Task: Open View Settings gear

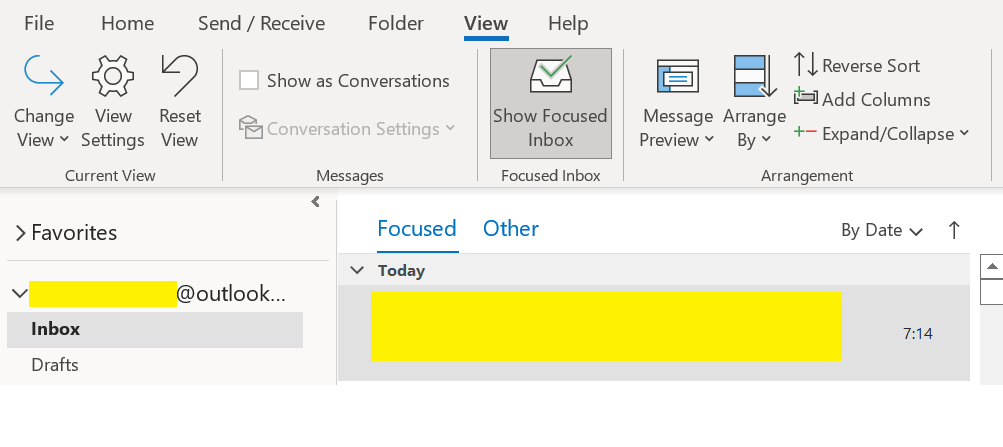Action: (113, 102)
